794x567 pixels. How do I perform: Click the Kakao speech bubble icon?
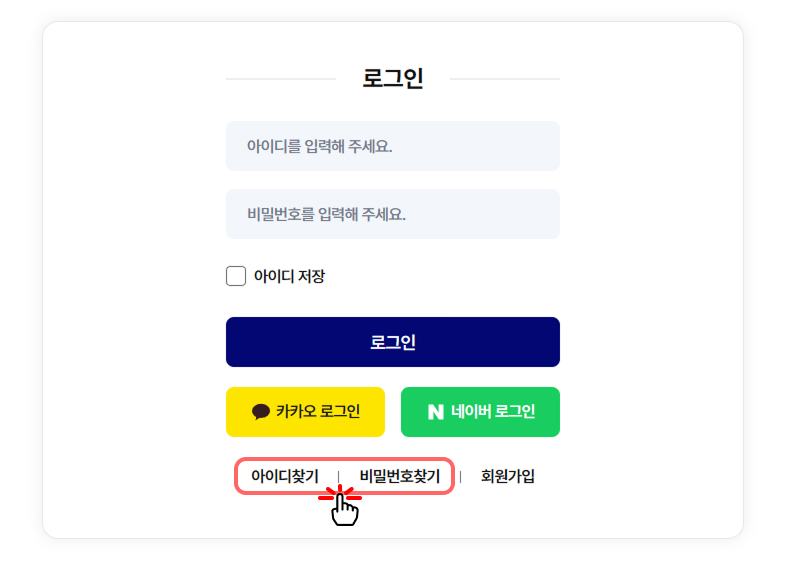261,412
